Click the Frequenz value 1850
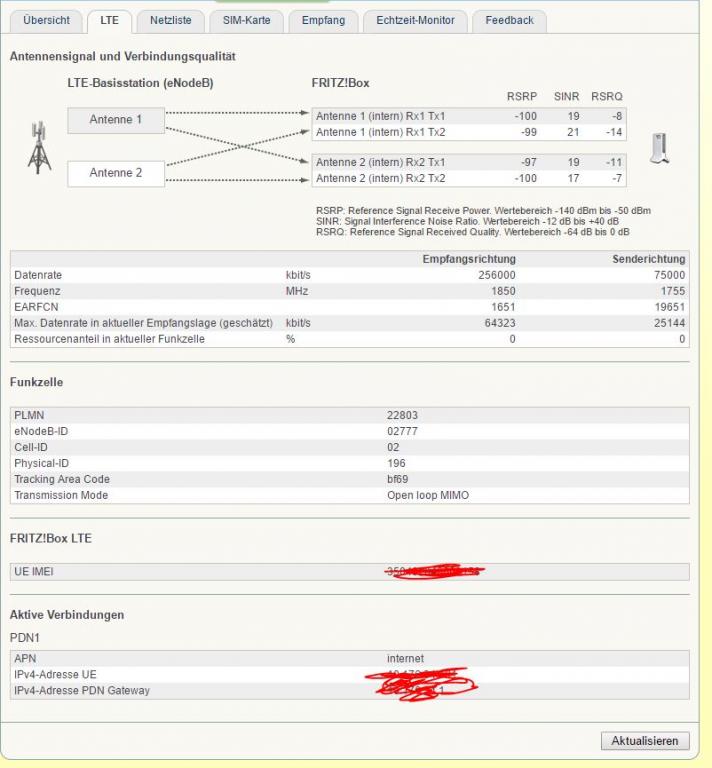 (503, 291)
